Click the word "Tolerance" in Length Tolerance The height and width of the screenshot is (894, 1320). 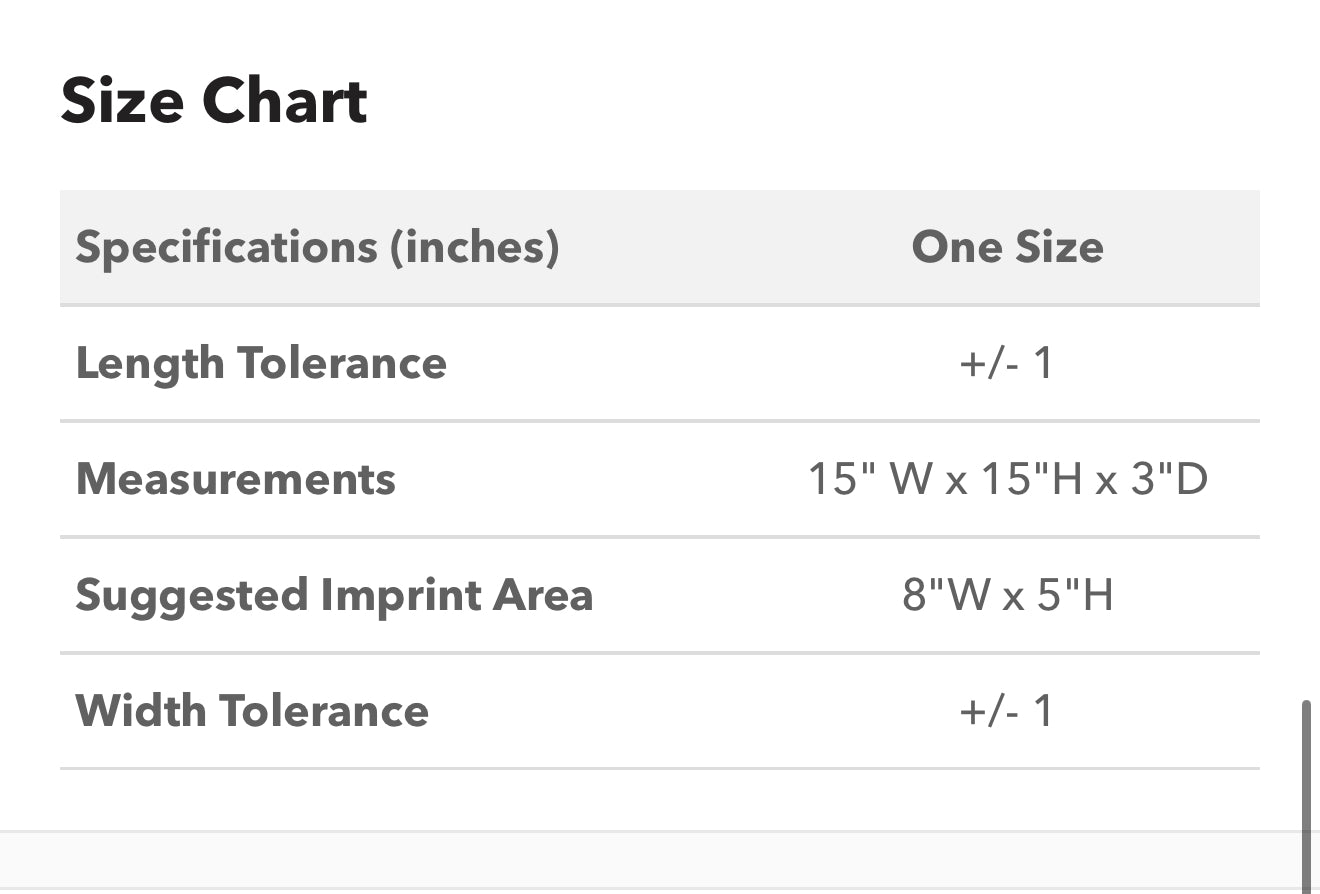pyautogui.click(x=342, y=363)
